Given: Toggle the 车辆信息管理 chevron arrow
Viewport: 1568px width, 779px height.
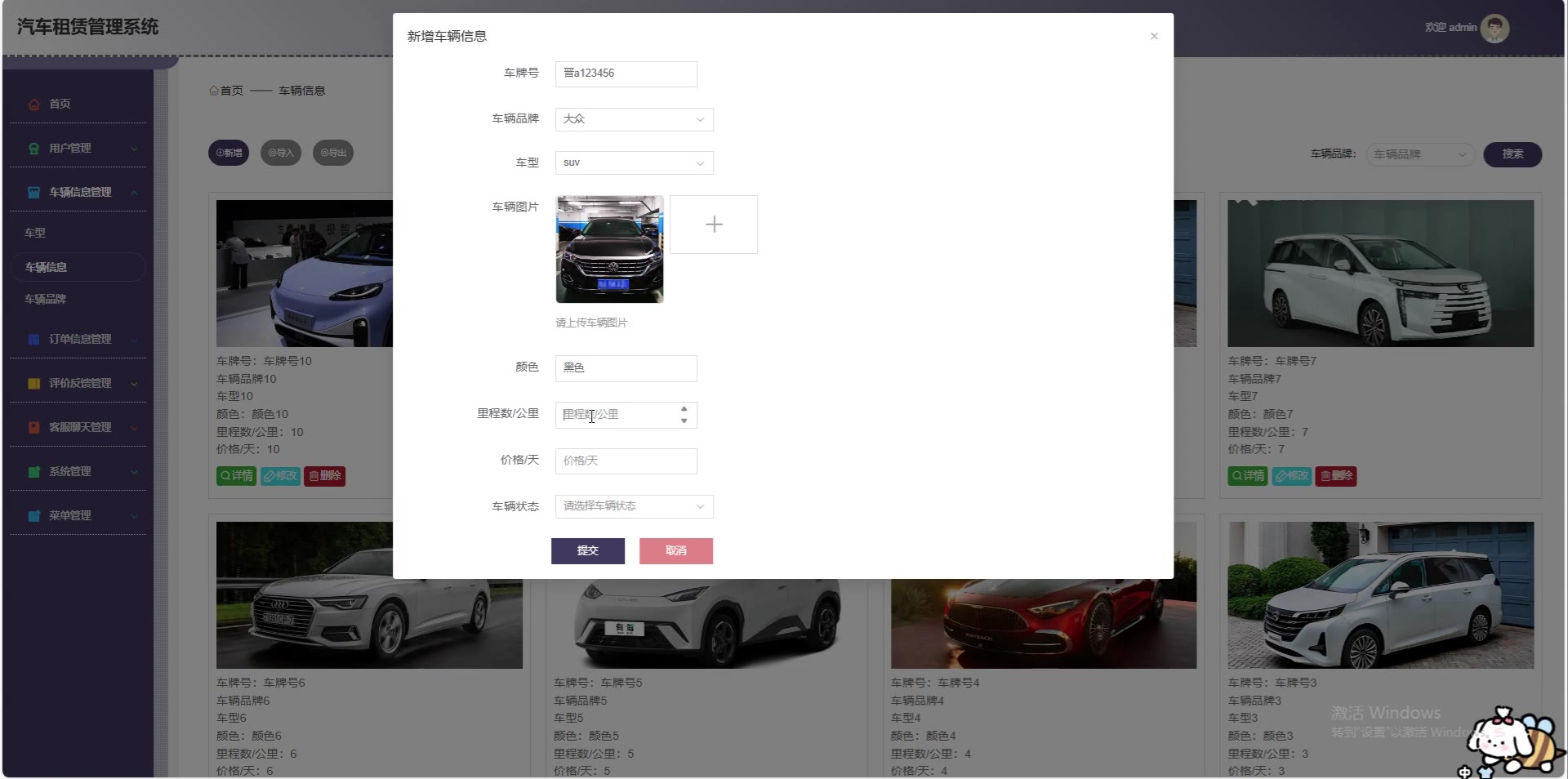Looking at the screenshot, I should point(134,193).
